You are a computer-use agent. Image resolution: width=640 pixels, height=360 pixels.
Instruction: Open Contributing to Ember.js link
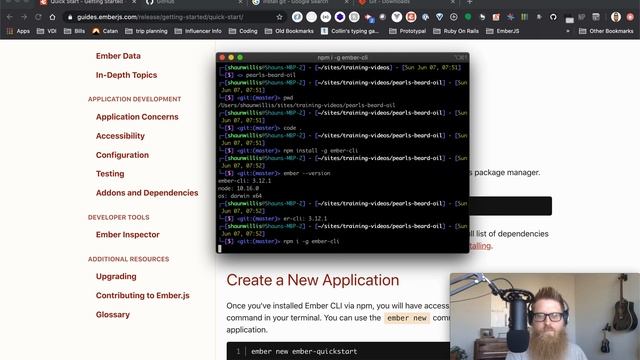[x=142, y=296]
